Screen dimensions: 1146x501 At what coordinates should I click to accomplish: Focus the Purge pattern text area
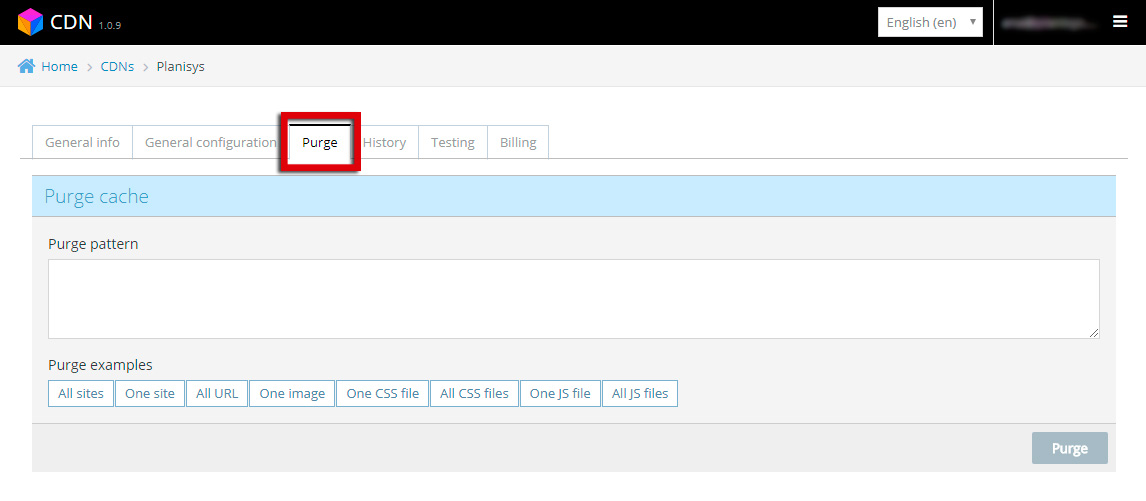(574, 299)
